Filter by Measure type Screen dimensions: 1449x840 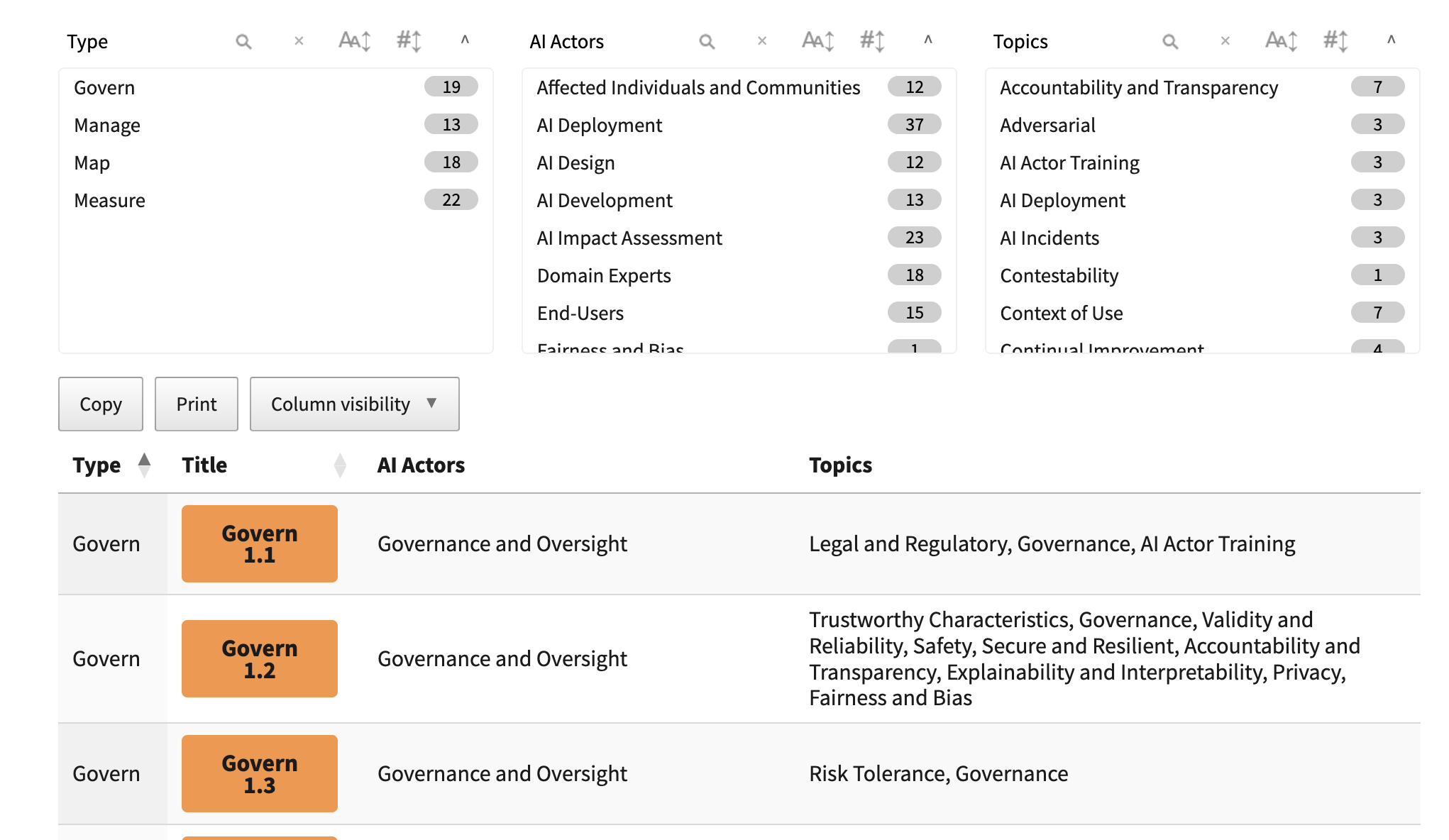(275, 200)
